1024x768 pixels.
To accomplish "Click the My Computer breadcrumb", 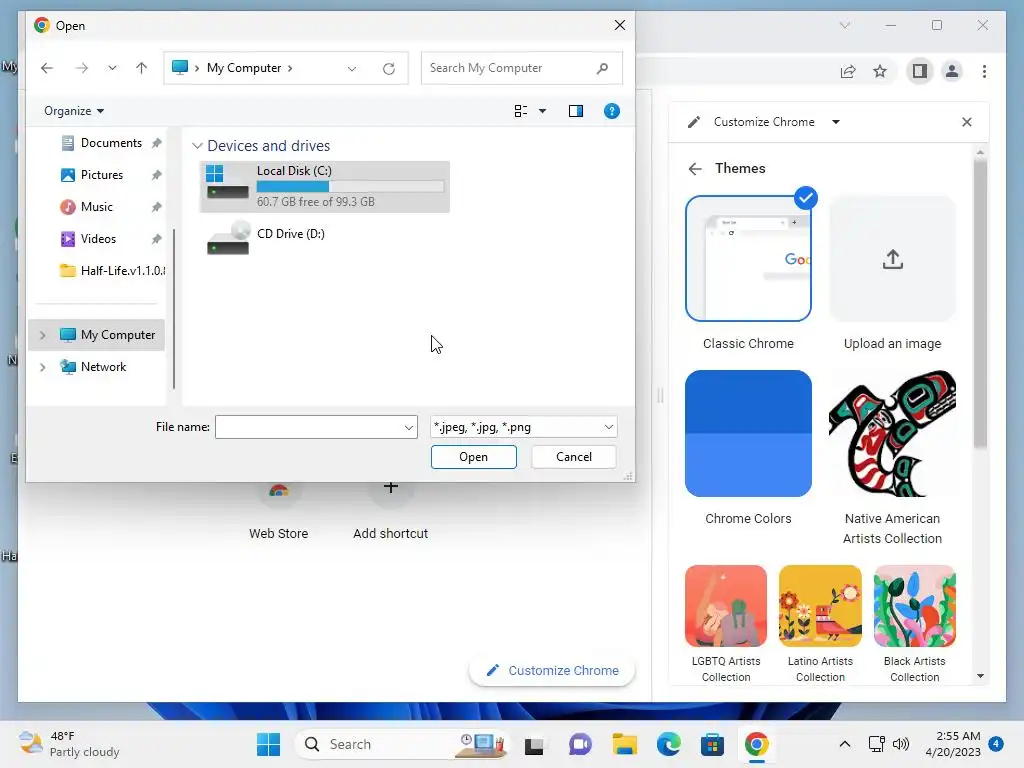I will click(x=244, y=68).
